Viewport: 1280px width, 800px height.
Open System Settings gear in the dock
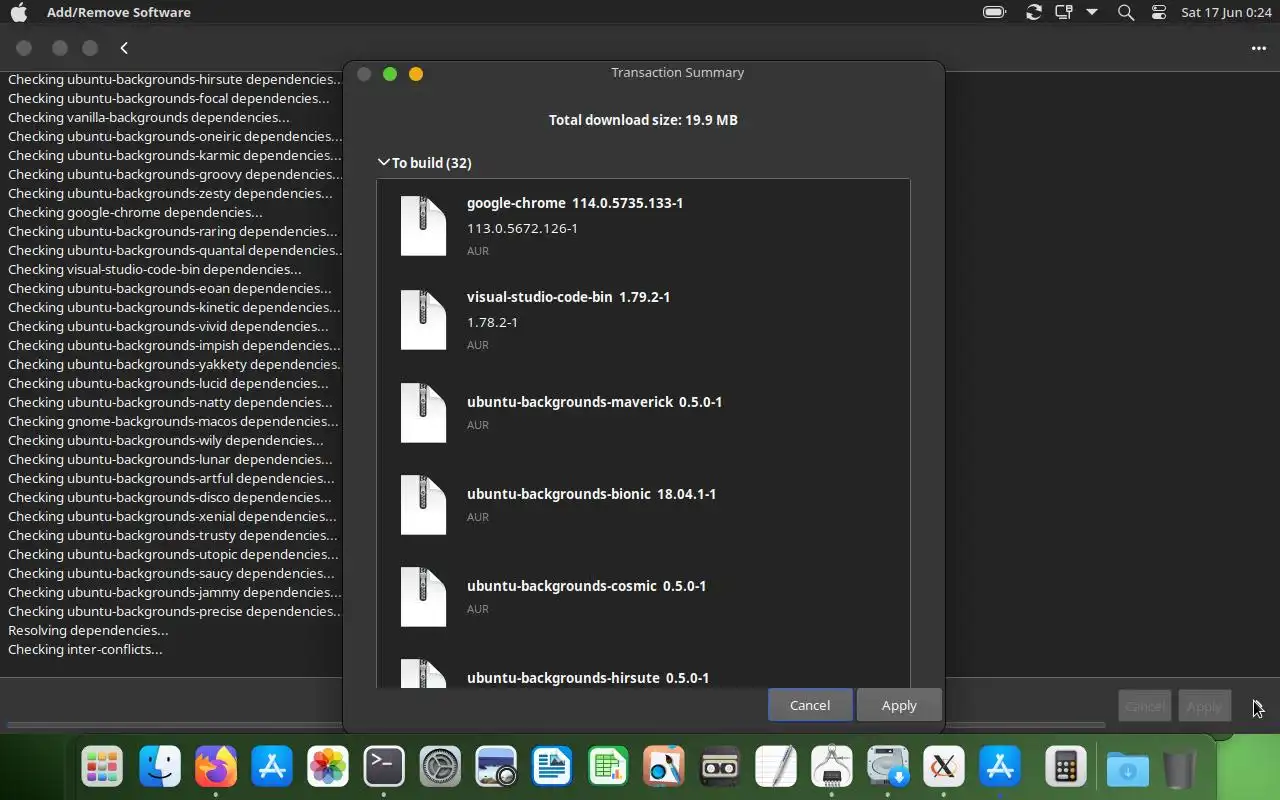point(440,767)
